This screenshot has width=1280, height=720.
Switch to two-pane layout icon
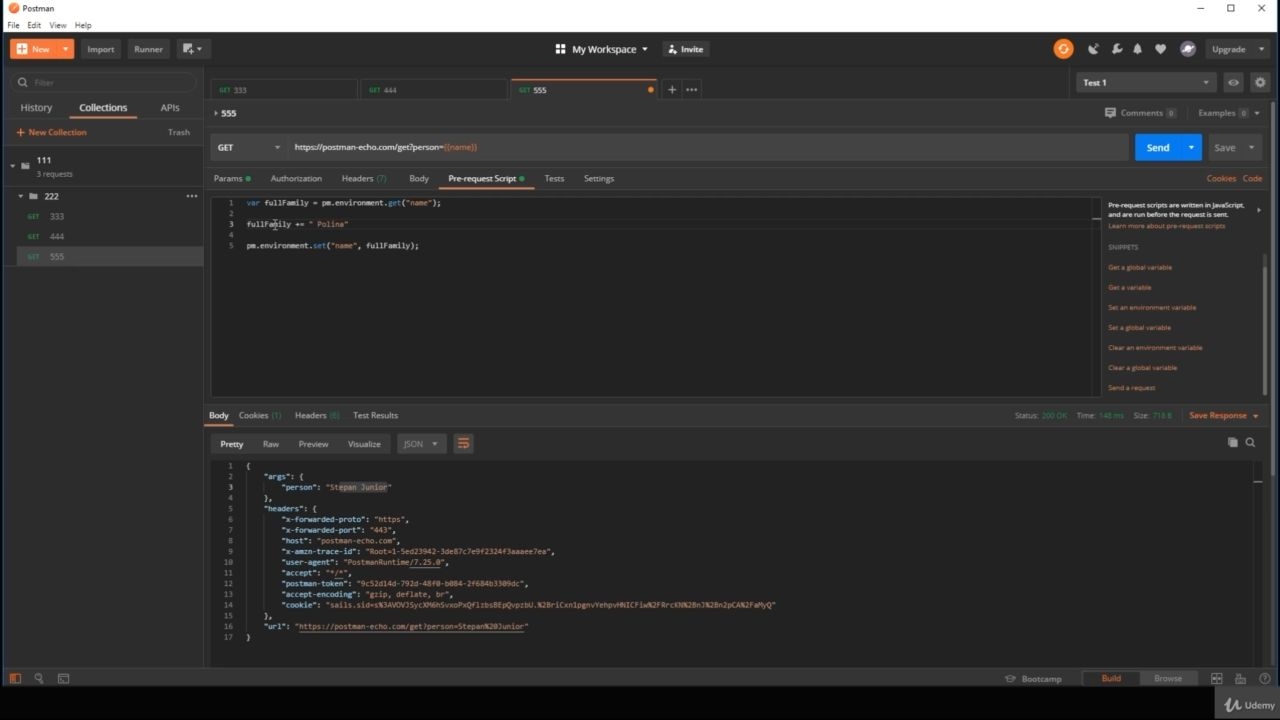(x=1217, y=678)
